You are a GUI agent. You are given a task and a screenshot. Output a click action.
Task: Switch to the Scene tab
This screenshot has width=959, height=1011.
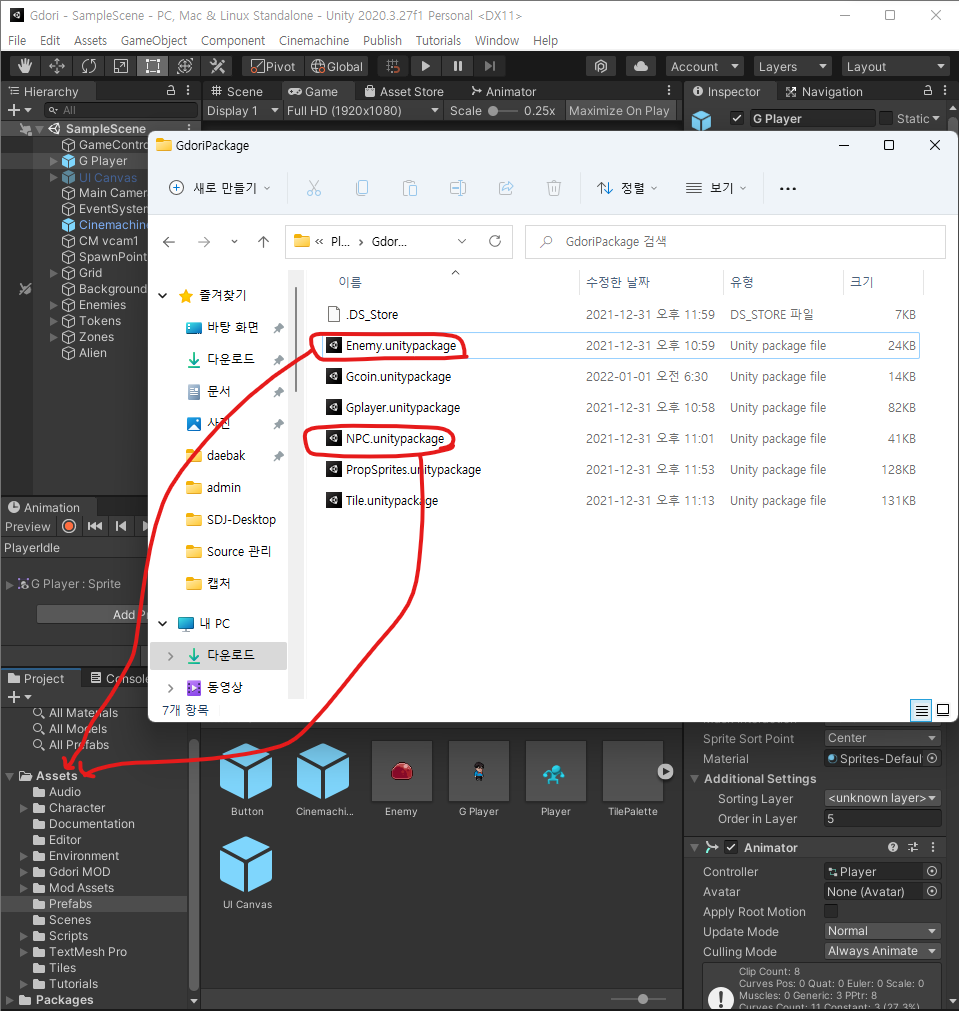coord(237,91)
